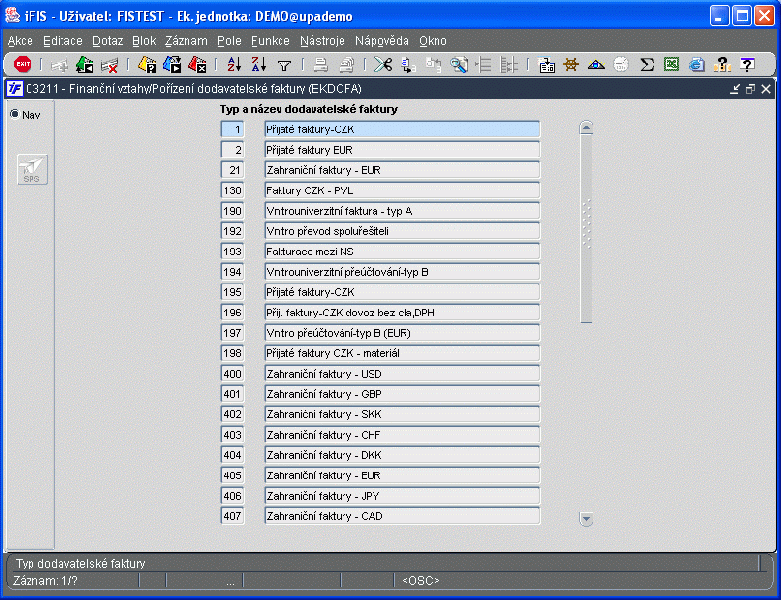Image resolution: width=781 pixels, height=600 pixels.
Task: Select the Přijaté faktury EUR field
Action: point(402,150)
